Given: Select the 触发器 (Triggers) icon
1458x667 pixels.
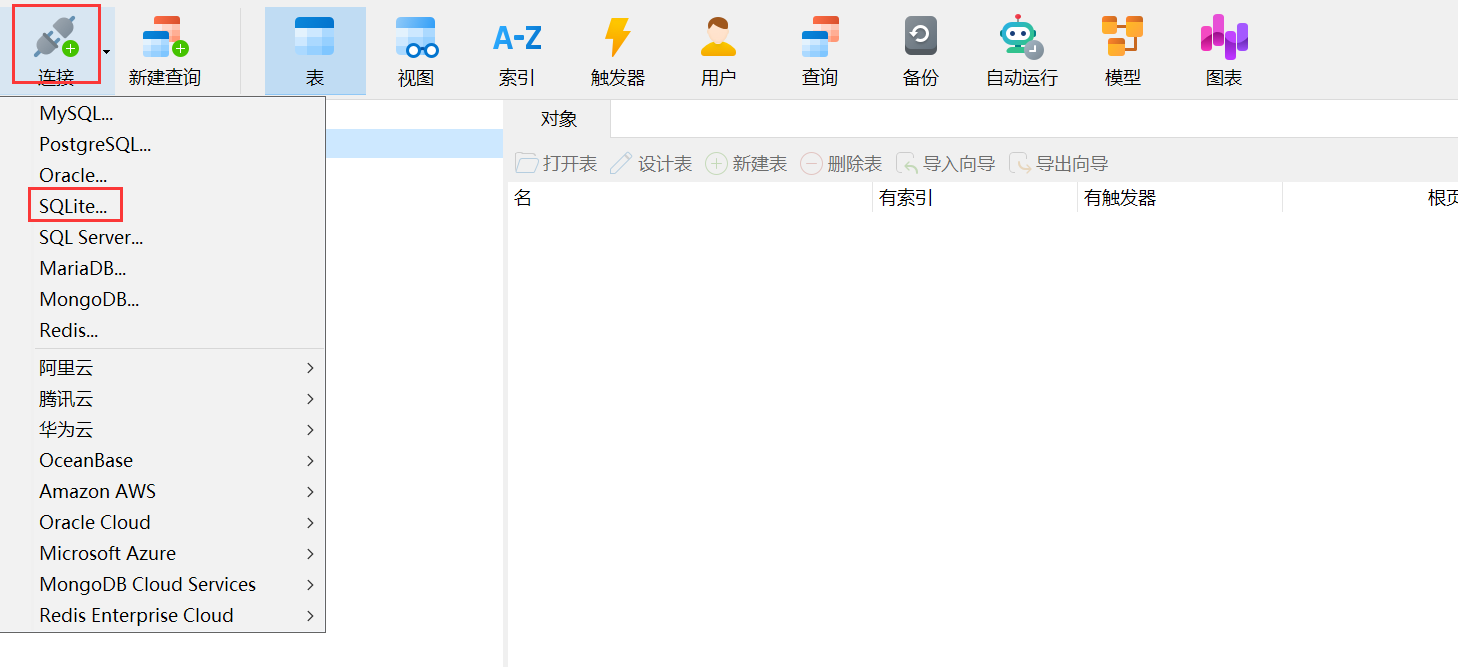Looking at the screenshot, I should click(618, 45).
